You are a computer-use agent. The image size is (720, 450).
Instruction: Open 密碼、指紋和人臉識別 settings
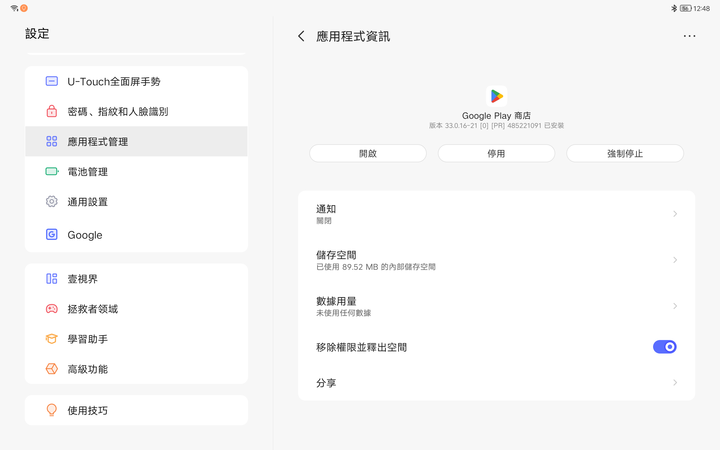pyautogui.click(x=136, y=111)
